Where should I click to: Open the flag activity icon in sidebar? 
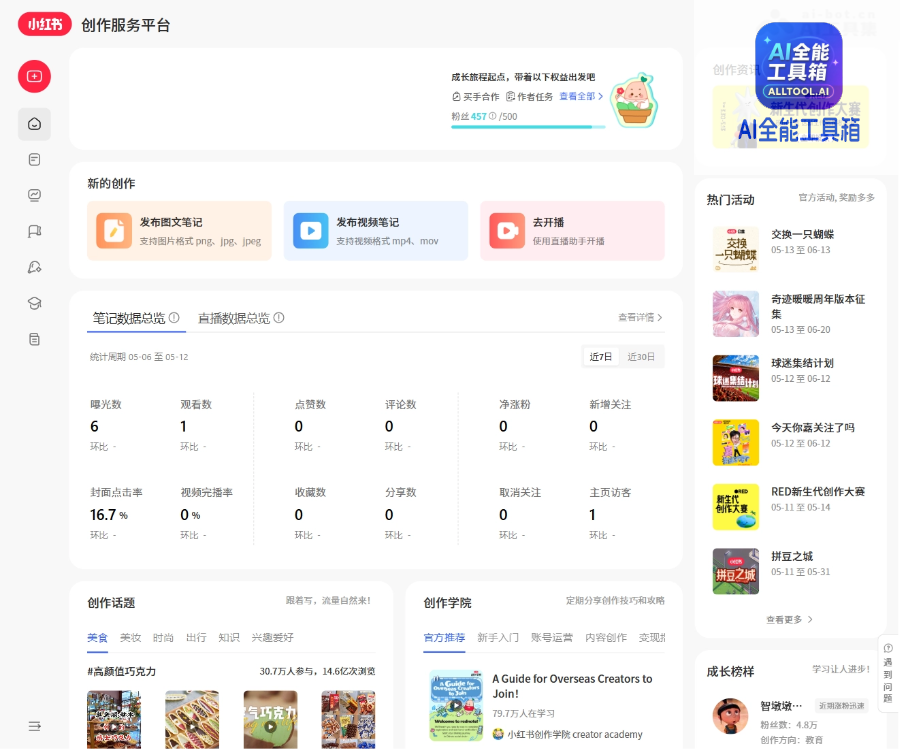point(34,231)
